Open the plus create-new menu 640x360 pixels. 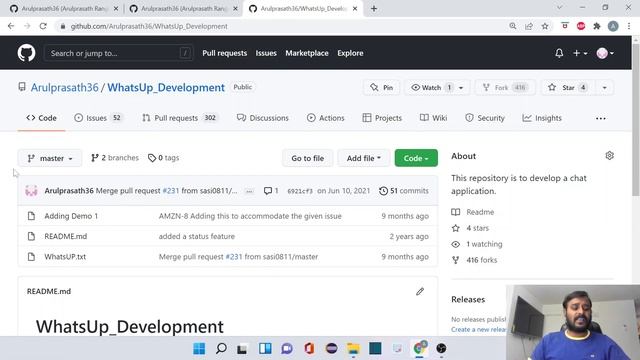(x=580, y=53)
